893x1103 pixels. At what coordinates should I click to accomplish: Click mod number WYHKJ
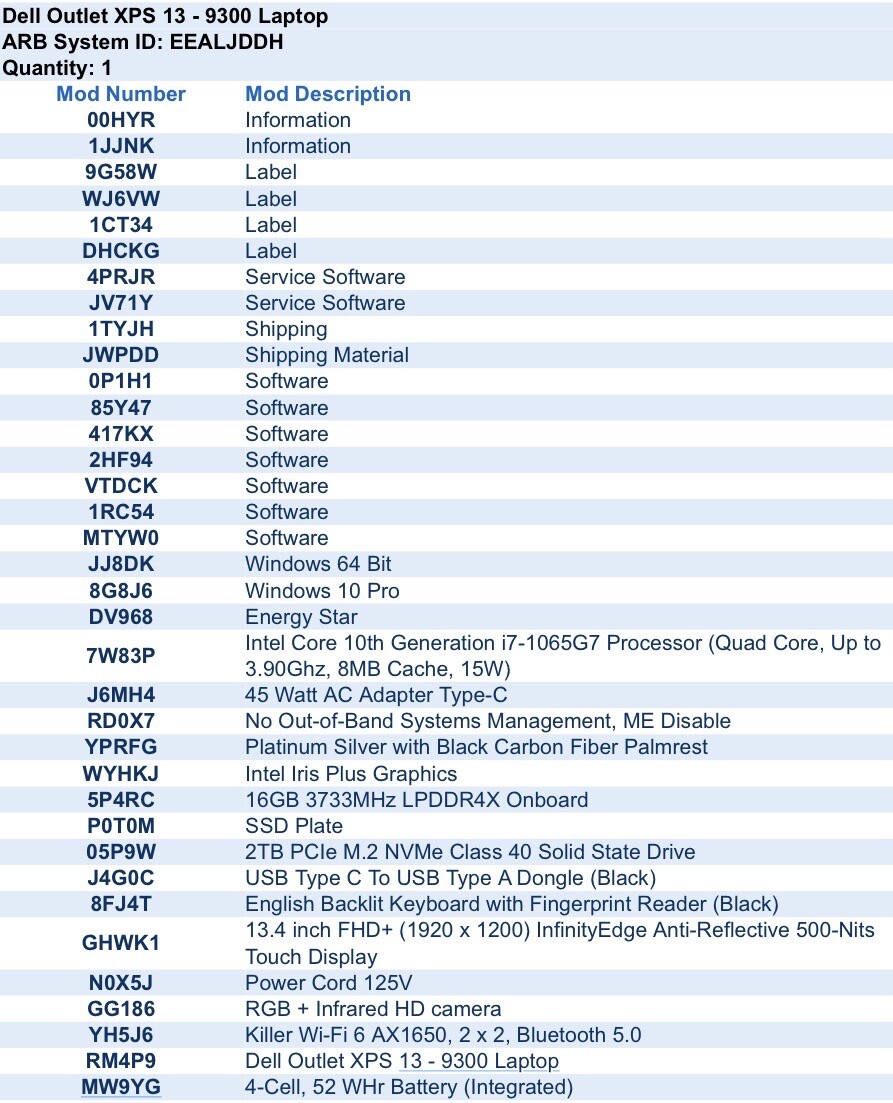[x=121, y=773]
